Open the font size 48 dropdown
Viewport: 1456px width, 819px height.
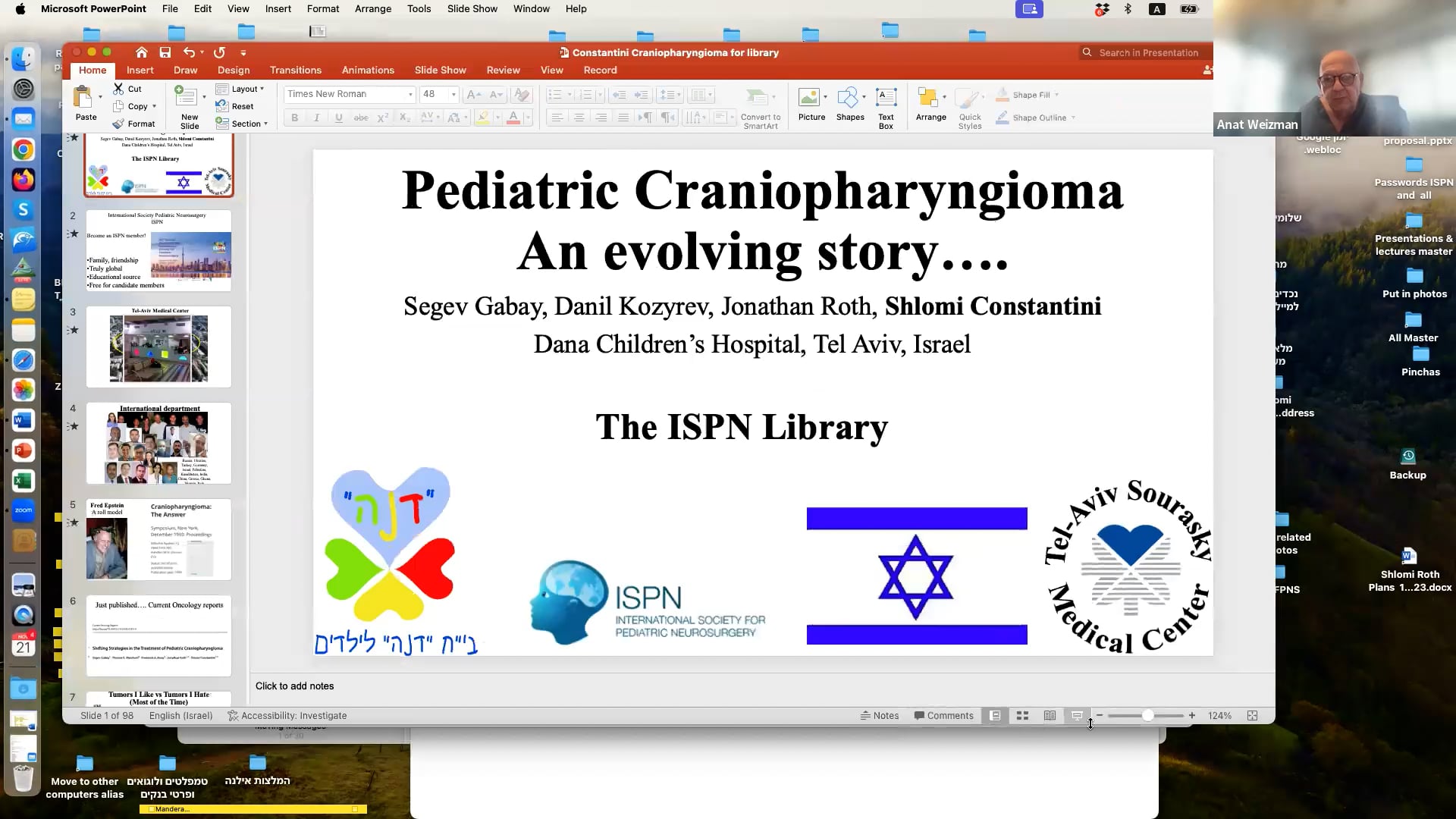click(x=453, y=95)
